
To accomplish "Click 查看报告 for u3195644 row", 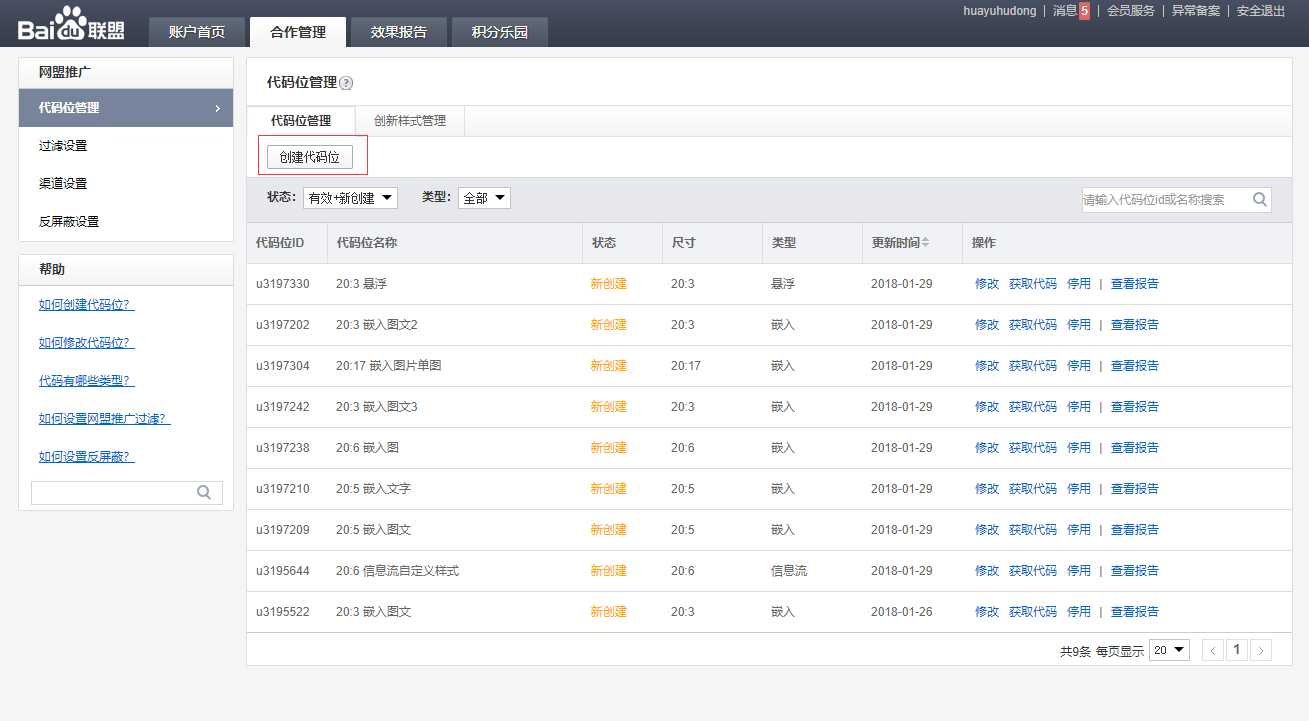I will tap(1135, 571).
